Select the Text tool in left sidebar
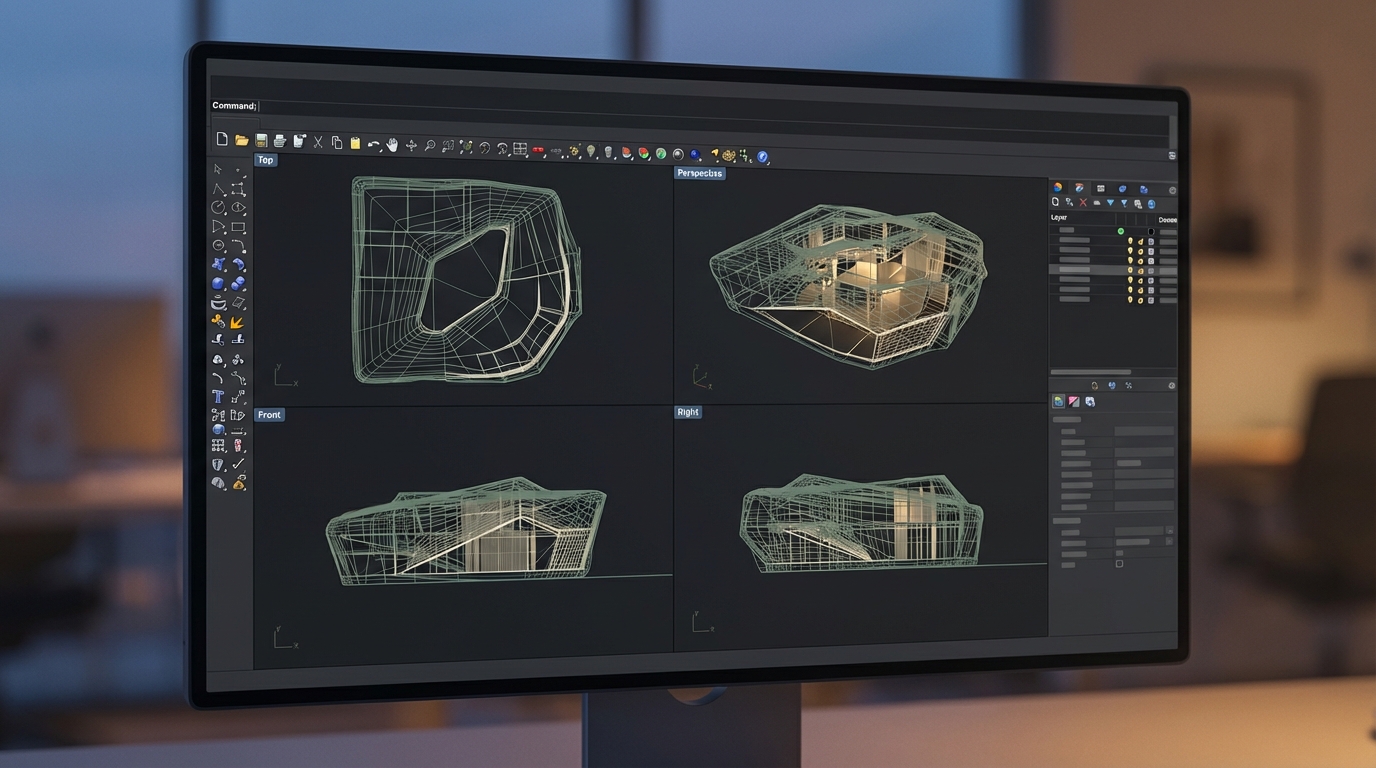 [218, 397]
